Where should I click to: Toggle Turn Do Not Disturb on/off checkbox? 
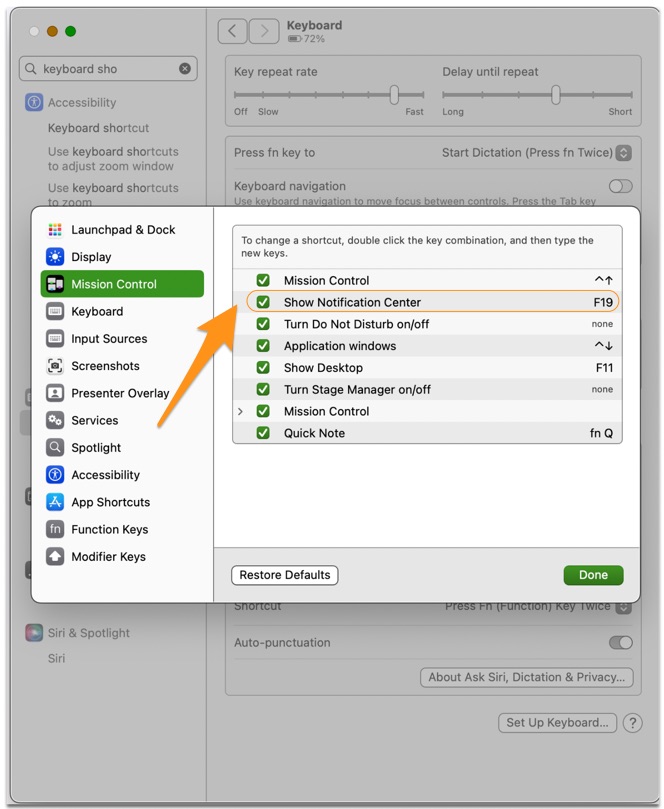263,323
